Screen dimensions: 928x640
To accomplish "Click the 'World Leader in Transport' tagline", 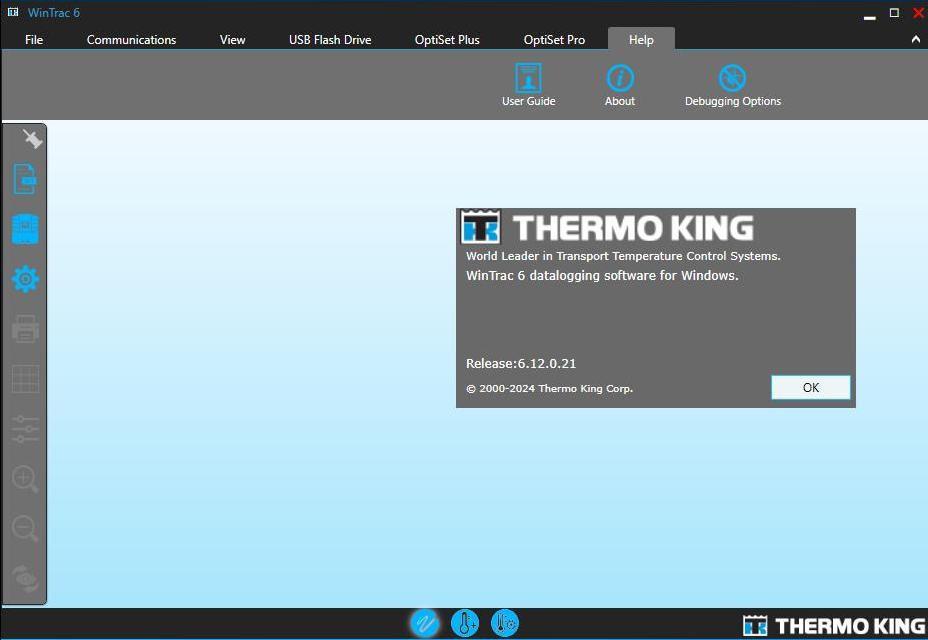I will tap(623, 256).
